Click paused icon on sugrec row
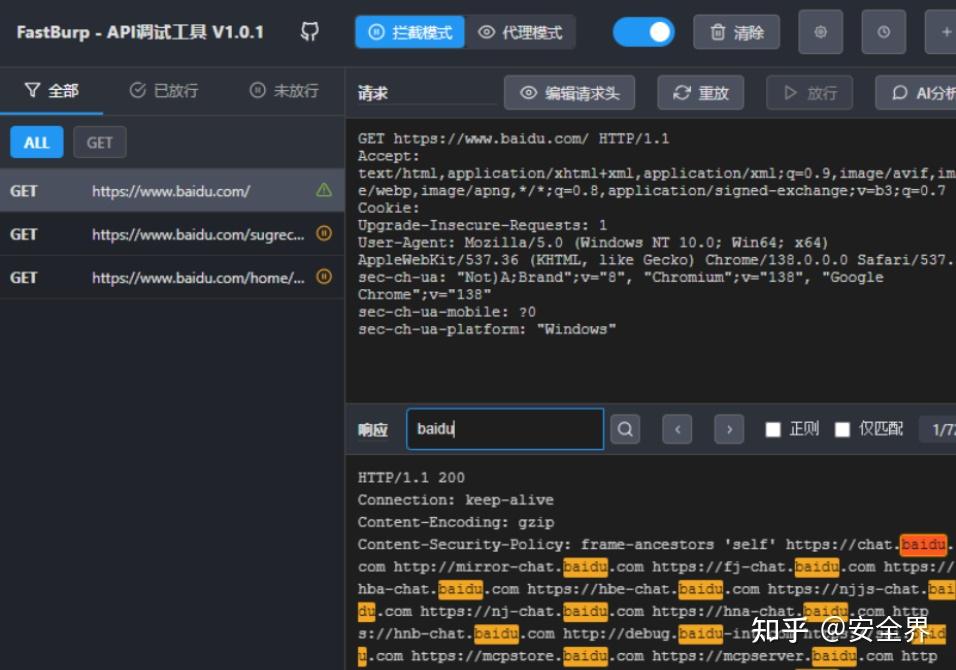This screenshot has height=670, width=956. tap(324, 233)
